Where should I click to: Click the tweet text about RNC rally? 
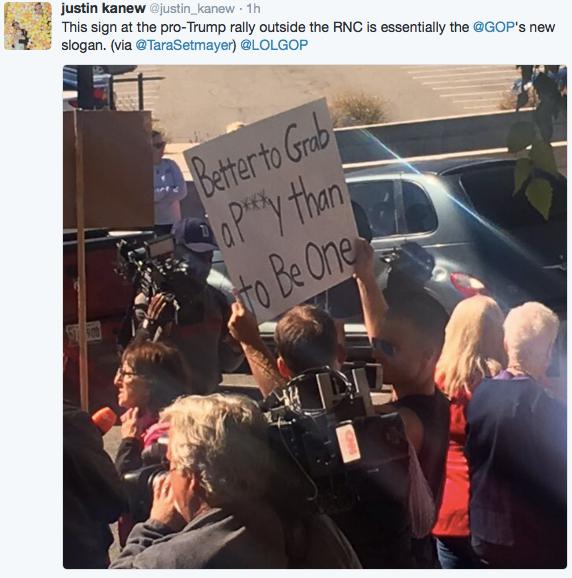click(x=308, y=36)
